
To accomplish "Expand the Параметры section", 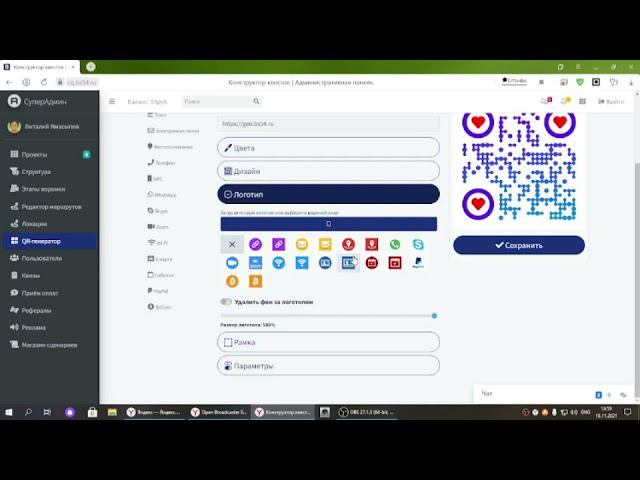I will 329,366.
